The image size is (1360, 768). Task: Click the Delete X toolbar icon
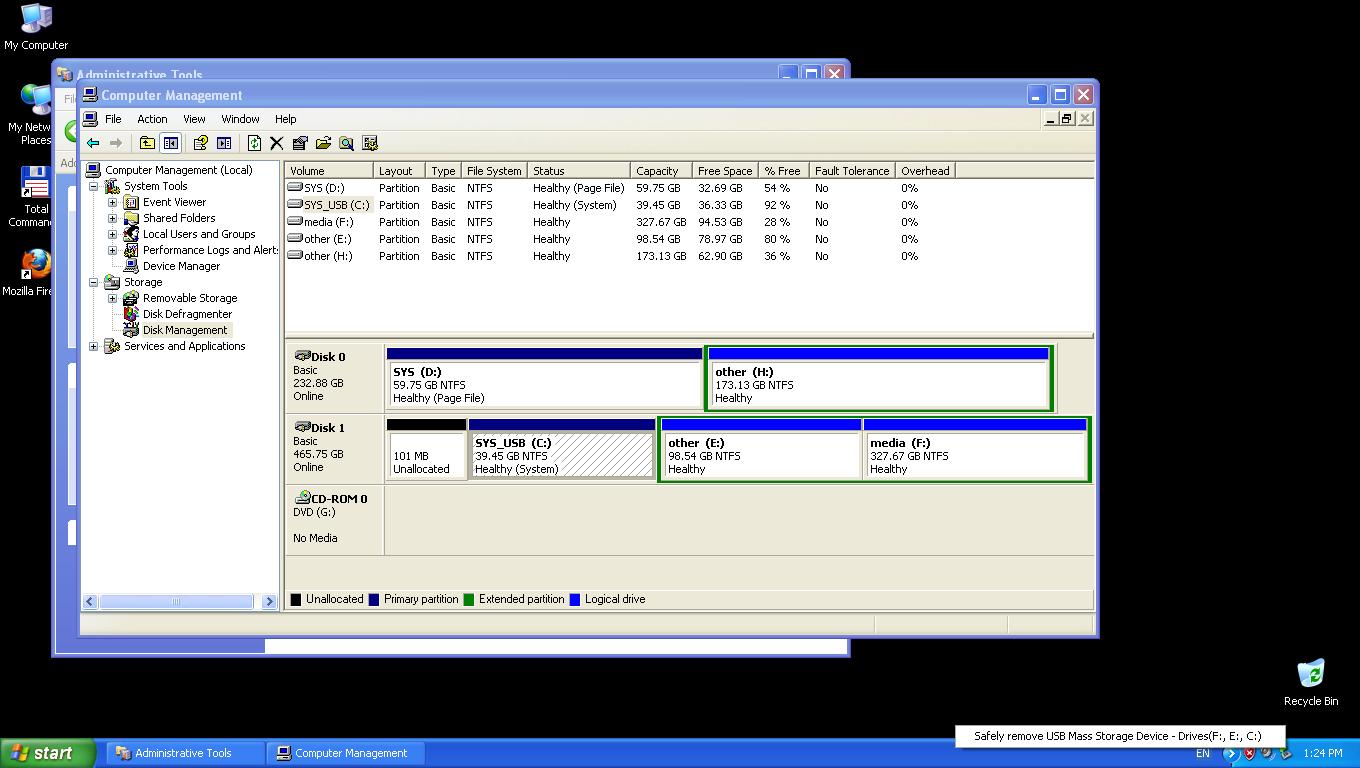(x=277, y=143)
